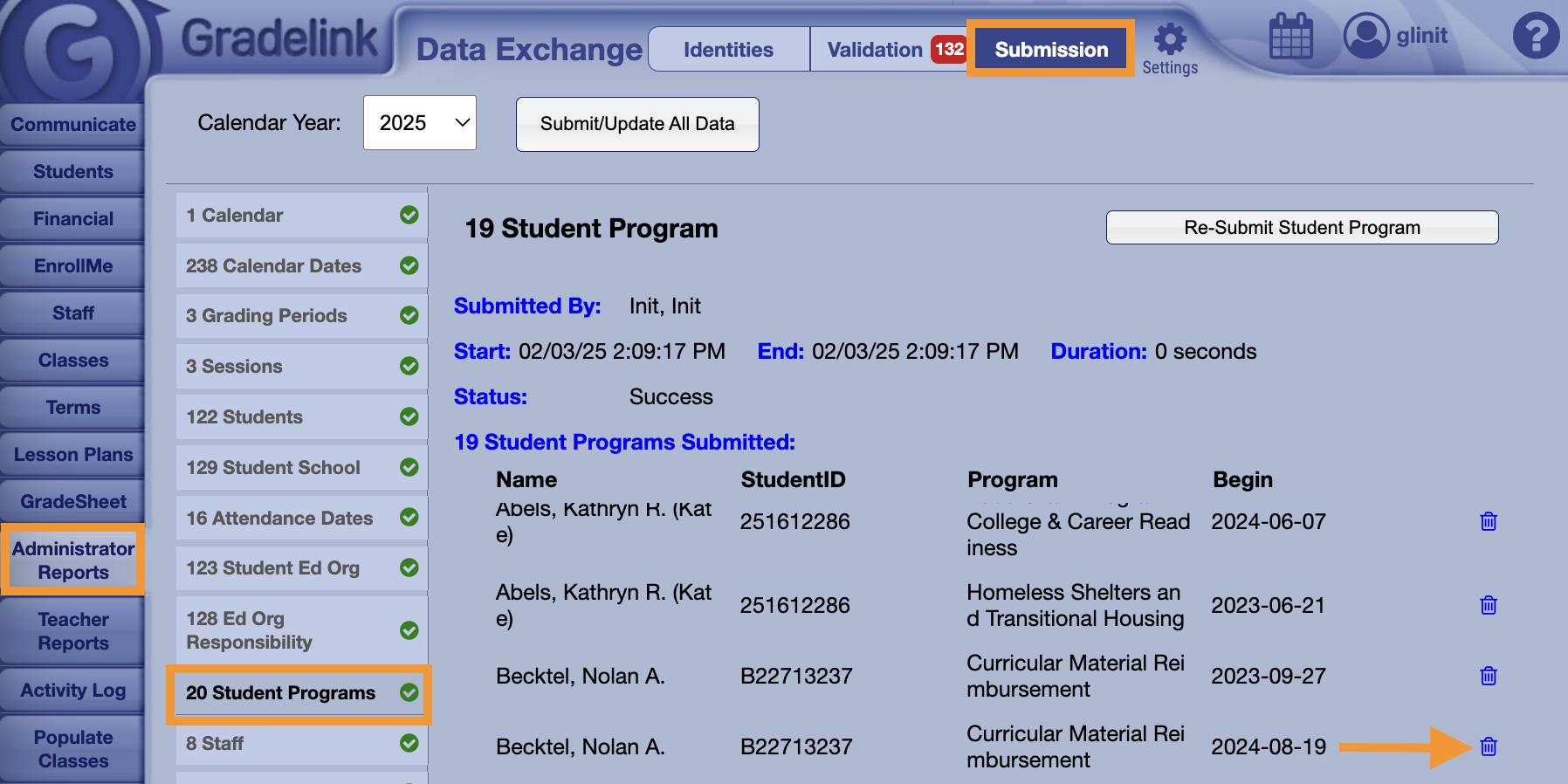Viewport: 1568px width, 784px height.
Task: Click trash icon for Becktel 2023-09-27 entry
Action: click(1489, 676)
